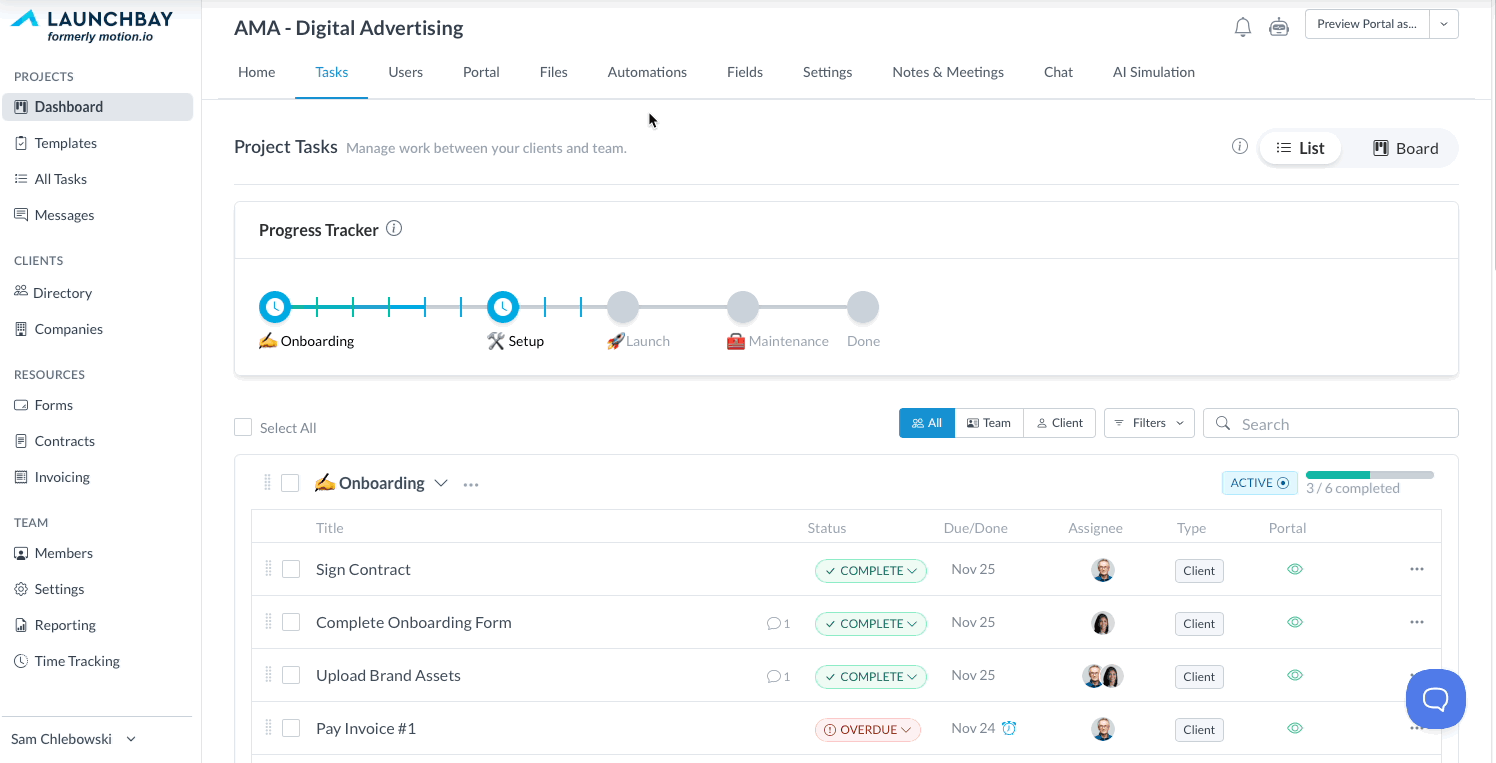This screenshot has height=763, width=1496.
Task: Click the Upload Brand Assets assignee avatars
Action: (x=1103, y=676)
